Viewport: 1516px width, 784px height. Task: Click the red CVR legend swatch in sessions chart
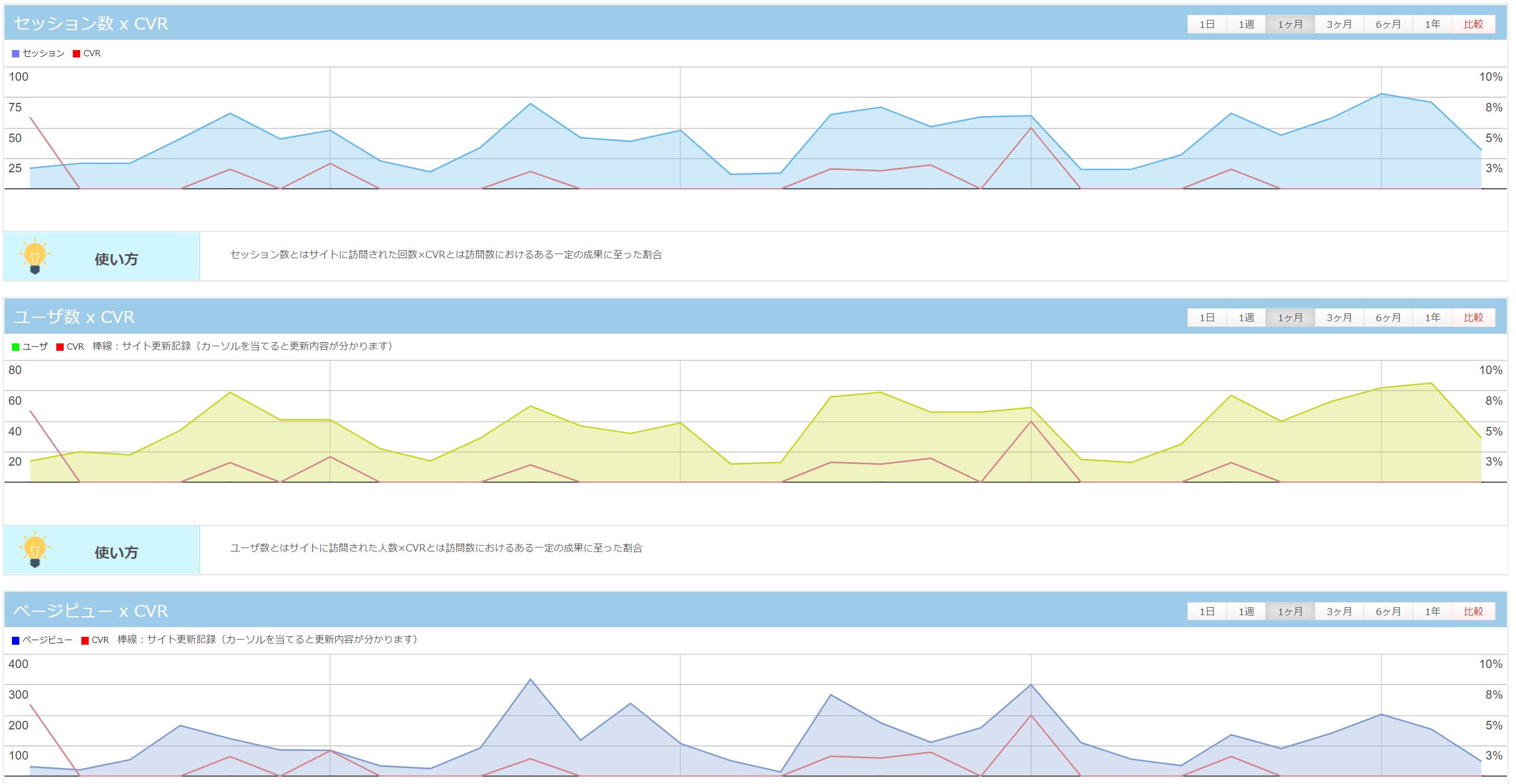tap(77, 53)
